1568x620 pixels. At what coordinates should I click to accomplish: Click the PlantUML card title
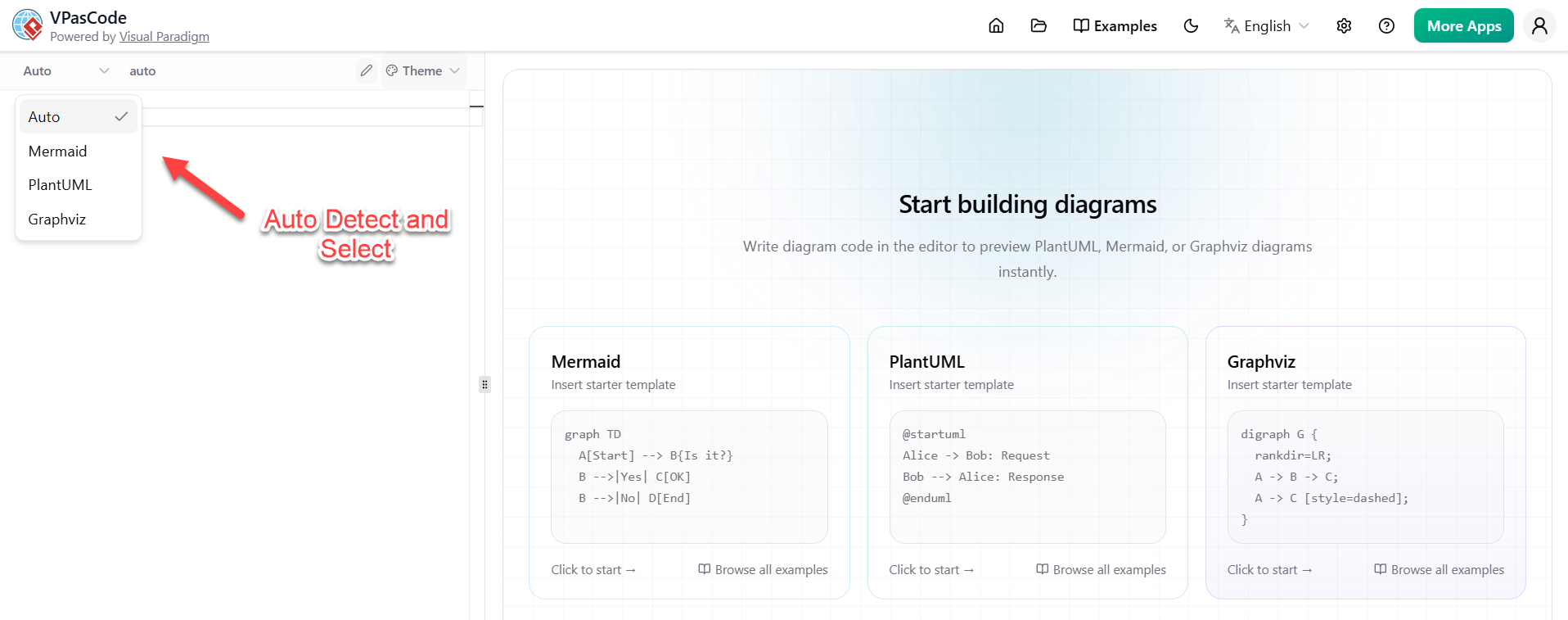927,362
